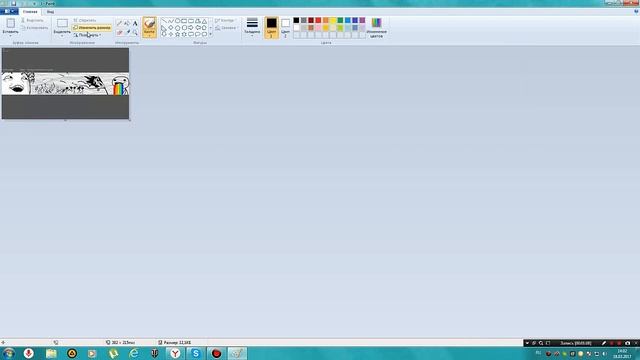Open Internet Explorer from the taskbar

pos(133,353)
